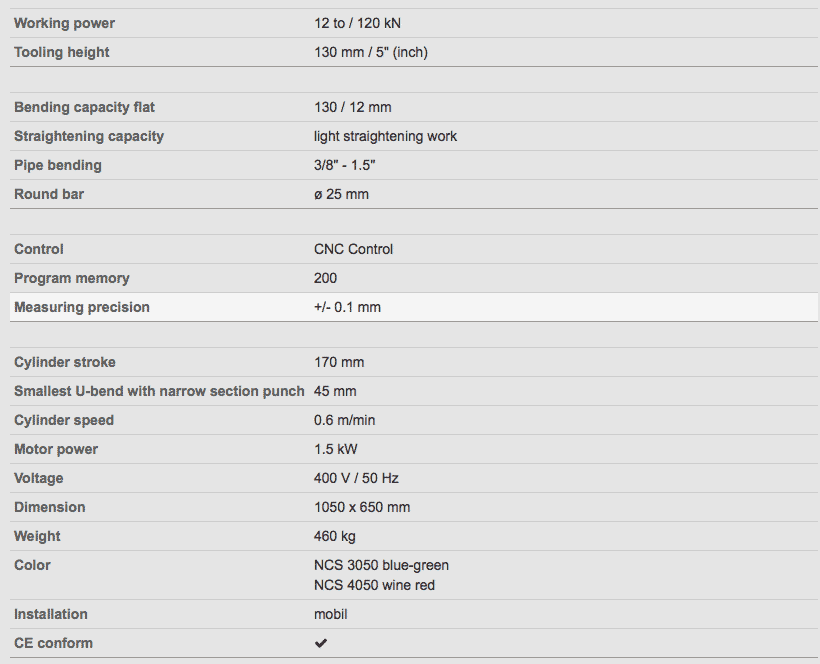Click the 'CNC Control' value text

[353, 249]
